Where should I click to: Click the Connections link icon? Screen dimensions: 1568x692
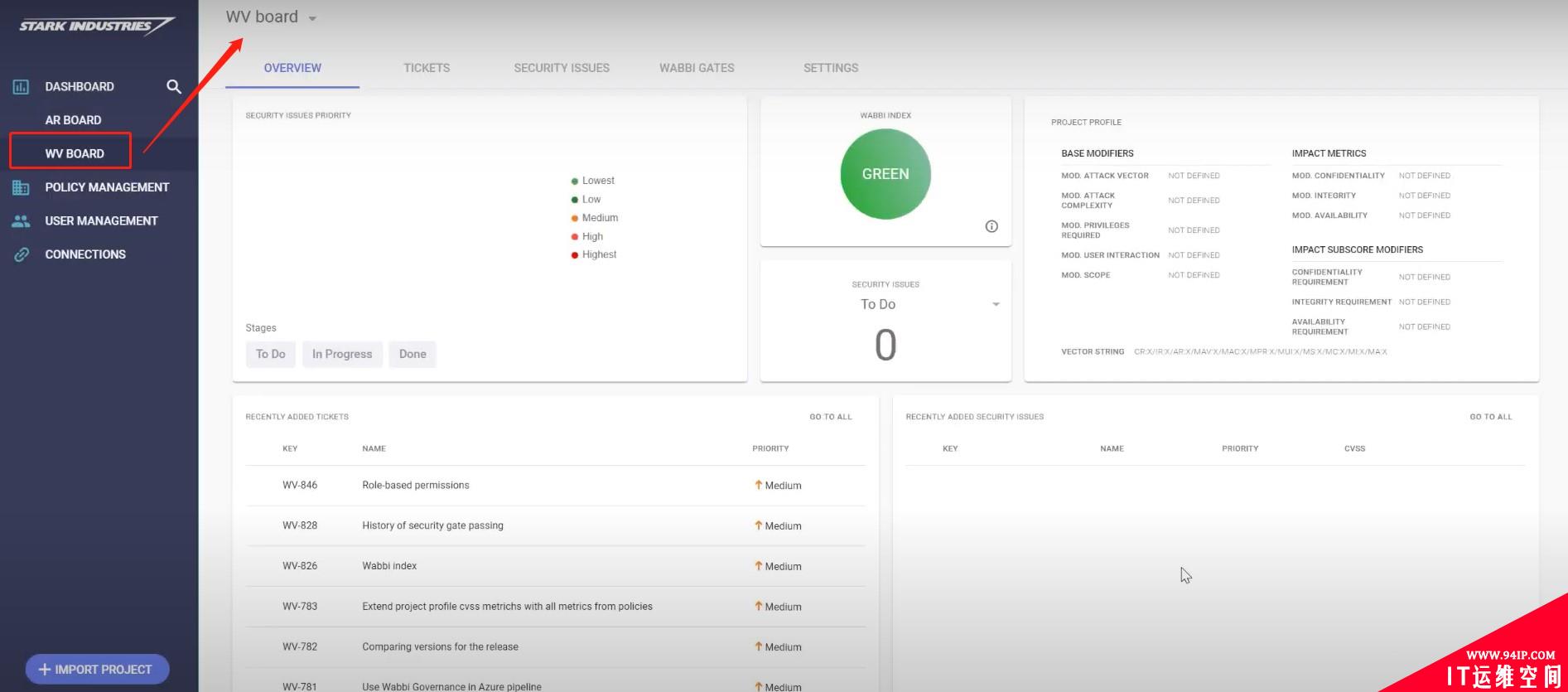[21, 254]
